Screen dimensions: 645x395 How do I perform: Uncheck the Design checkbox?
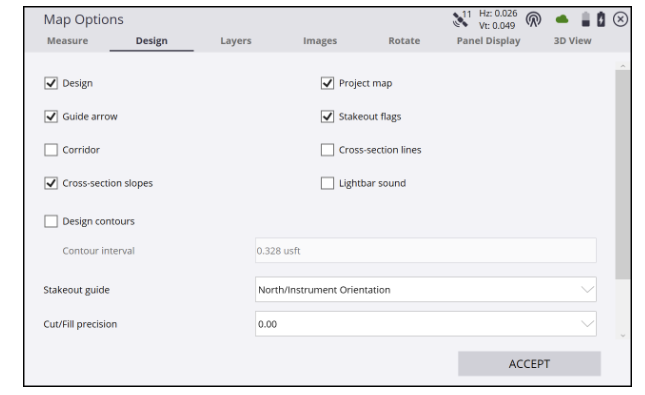[x=51, y=83]
